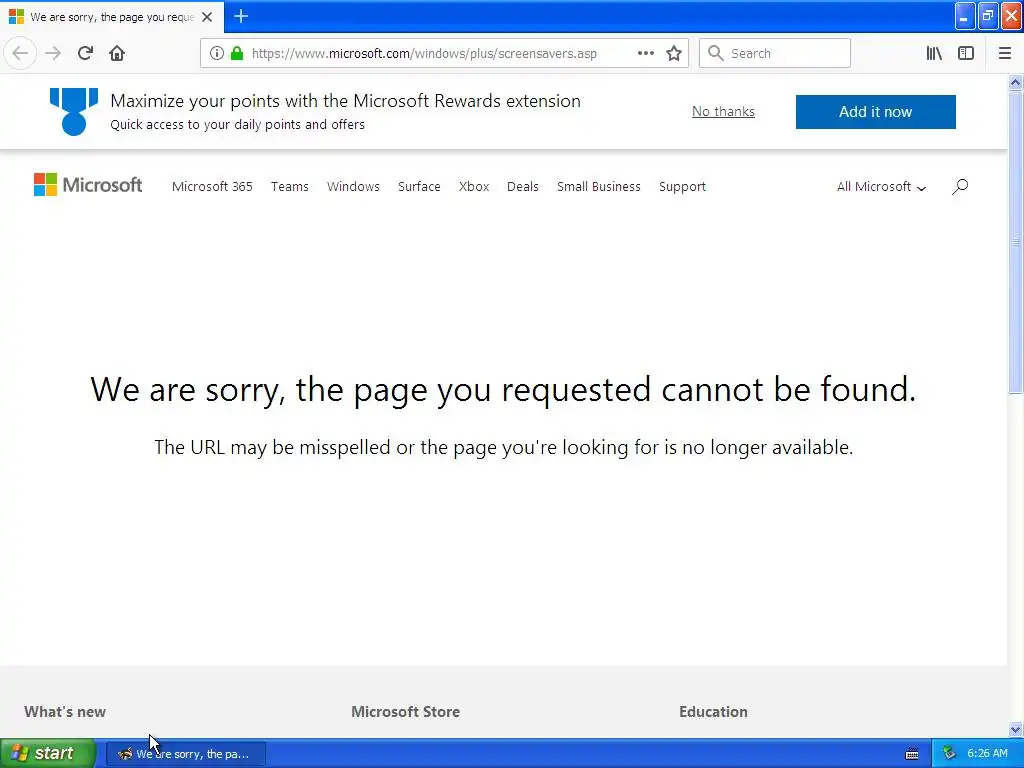
Task: Open the page actions three-dot menu
Action: tap(645, 53)
